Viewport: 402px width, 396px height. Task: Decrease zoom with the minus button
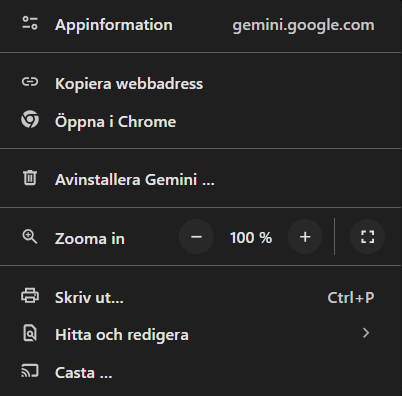click(x=196, y=237)
